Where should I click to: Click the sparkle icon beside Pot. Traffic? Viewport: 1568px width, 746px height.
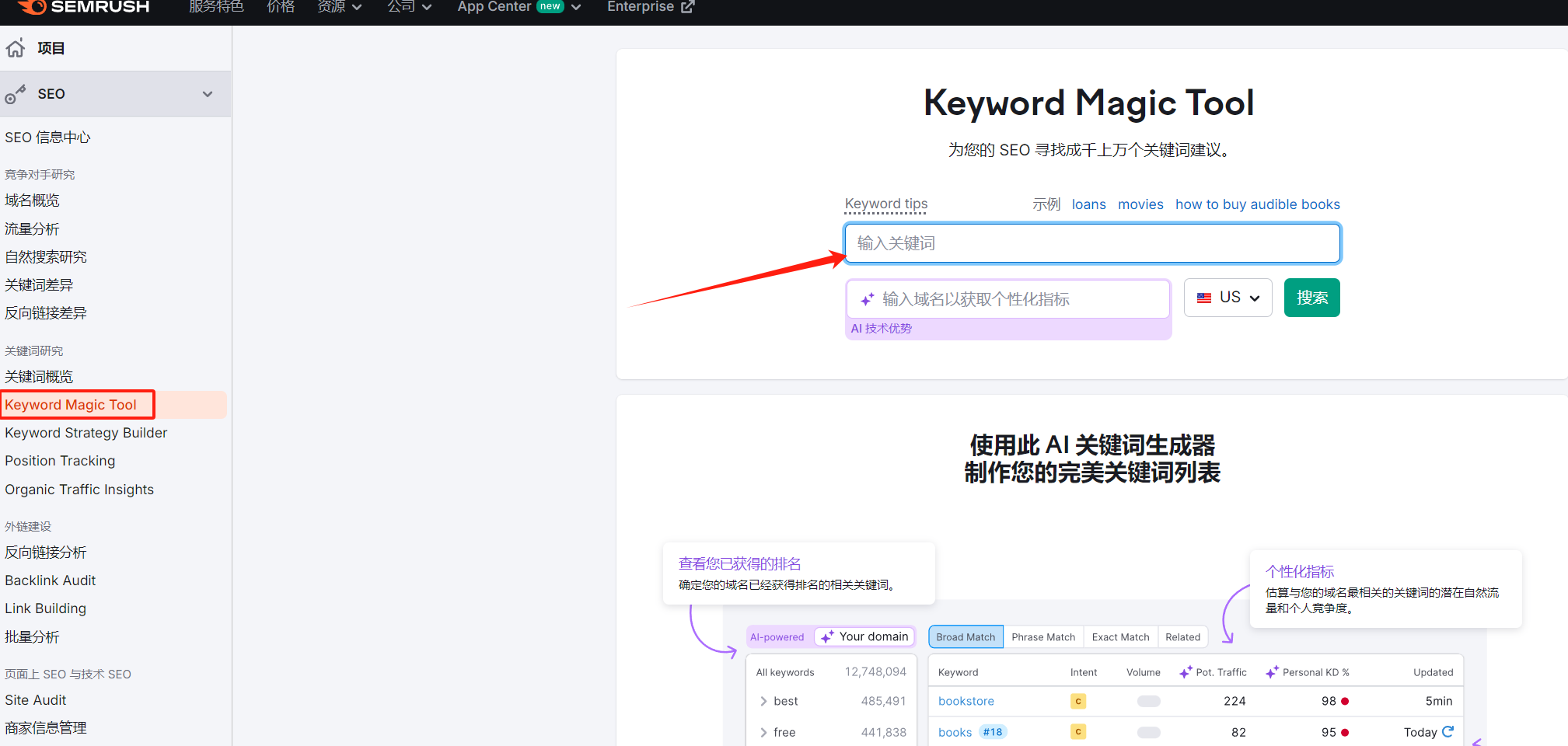coord(1186,671)
